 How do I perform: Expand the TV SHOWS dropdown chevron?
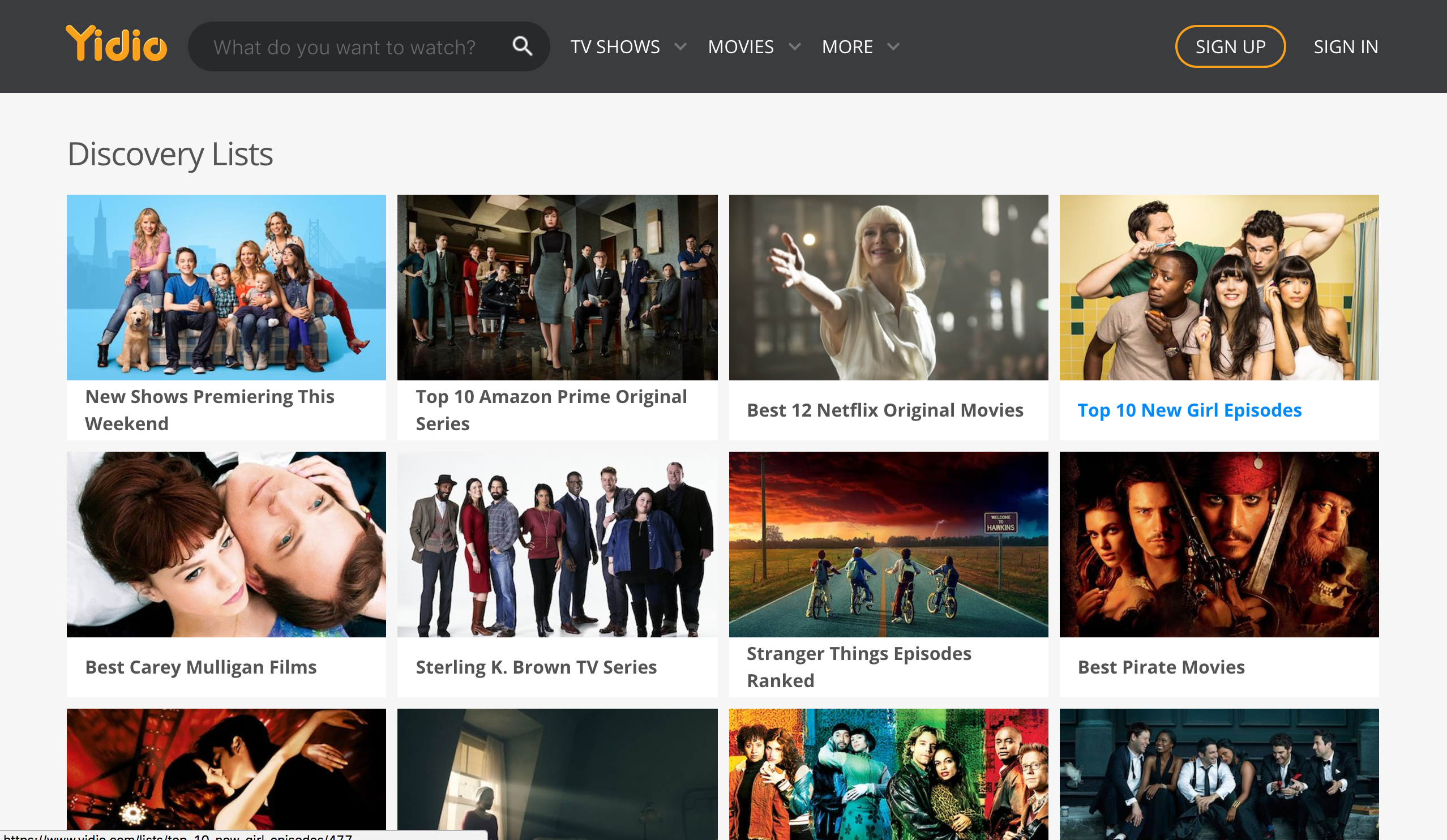click(680, 46)
